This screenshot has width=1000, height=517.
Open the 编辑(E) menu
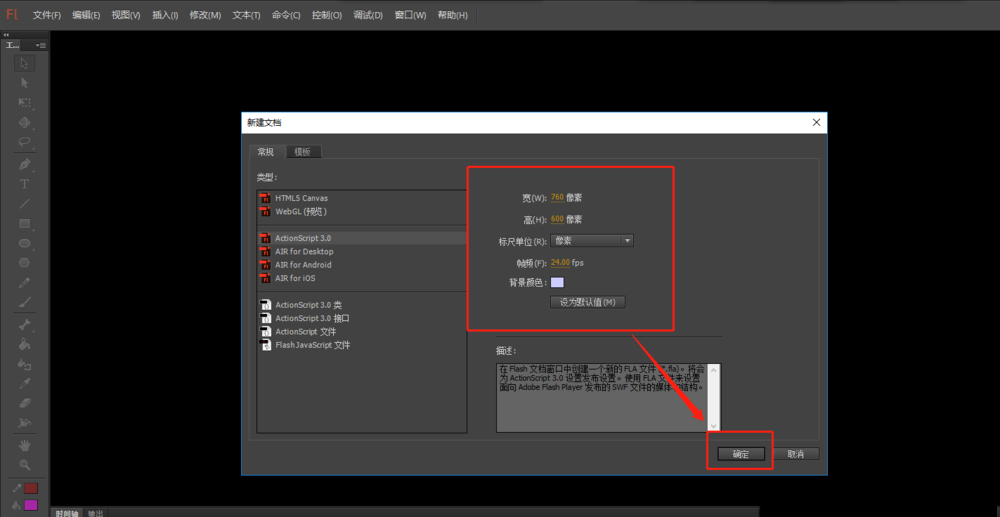86,15
